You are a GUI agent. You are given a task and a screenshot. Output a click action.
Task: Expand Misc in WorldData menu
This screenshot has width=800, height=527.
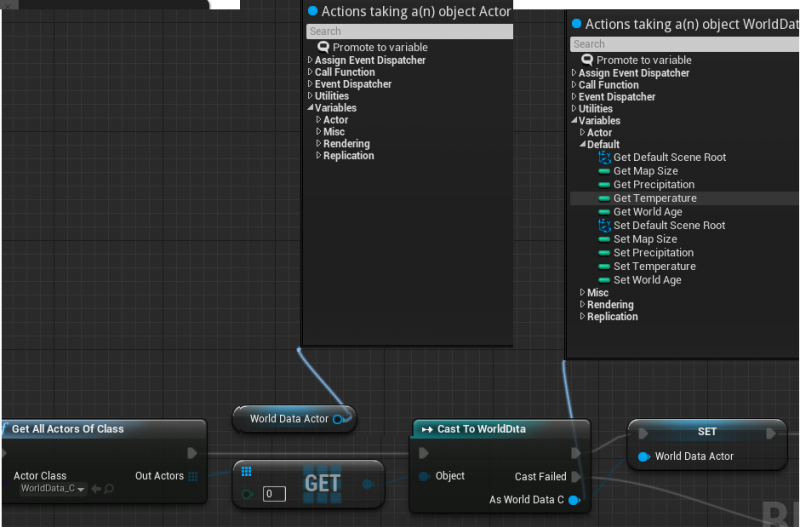pos(582,292)
